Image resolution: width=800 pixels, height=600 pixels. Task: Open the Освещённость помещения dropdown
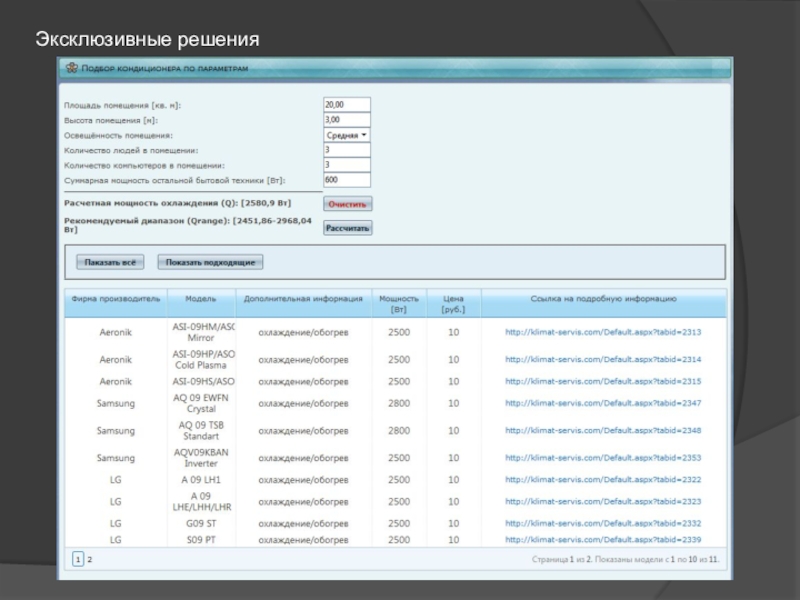pos(347,135)
